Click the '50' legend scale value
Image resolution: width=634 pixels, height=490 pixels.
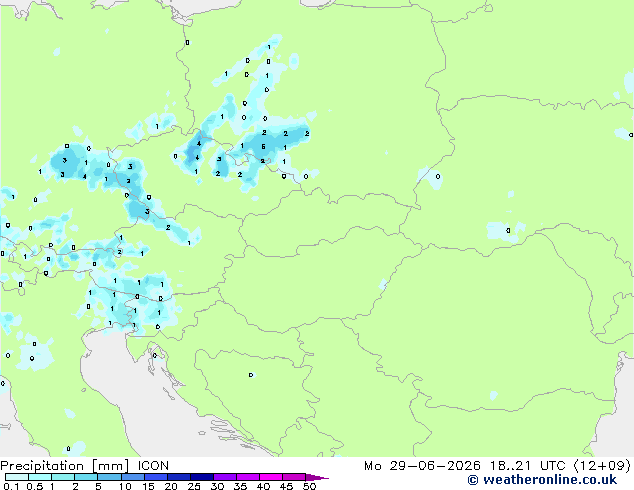(x=309, y=486)
